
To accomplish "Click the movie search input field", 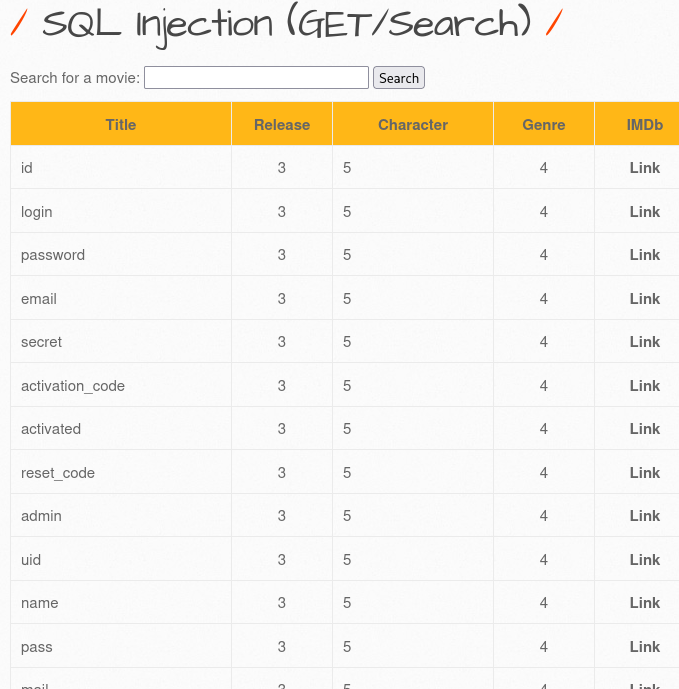I will pyautogui.click(x=256, y=78).
